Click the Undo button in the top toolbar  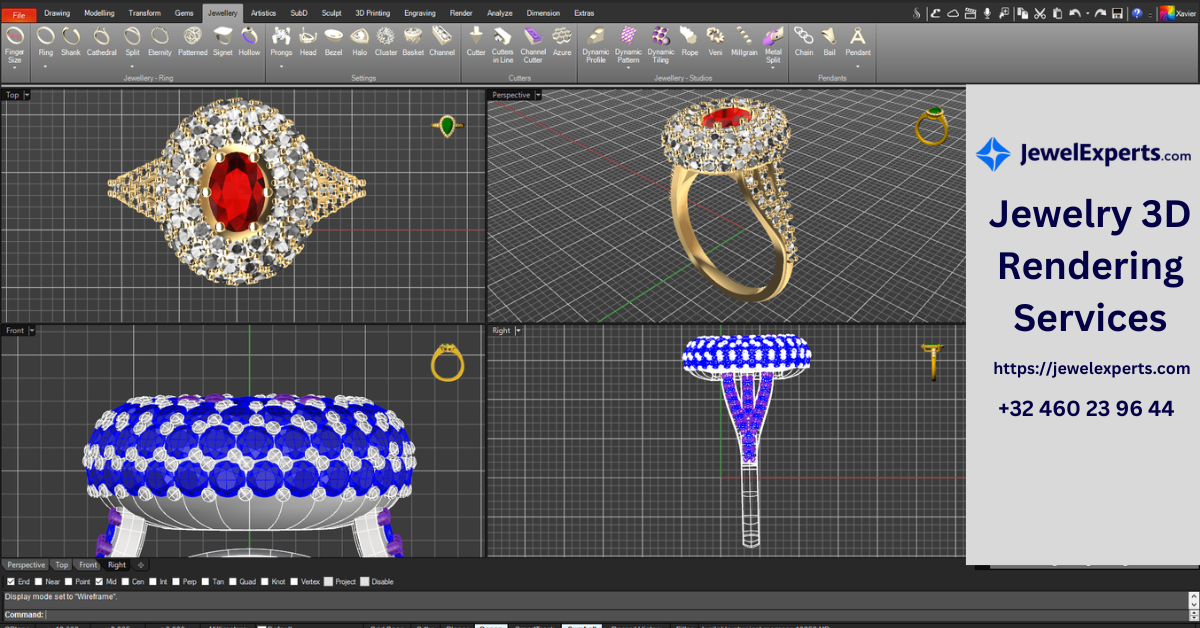tap(1075, 14)
